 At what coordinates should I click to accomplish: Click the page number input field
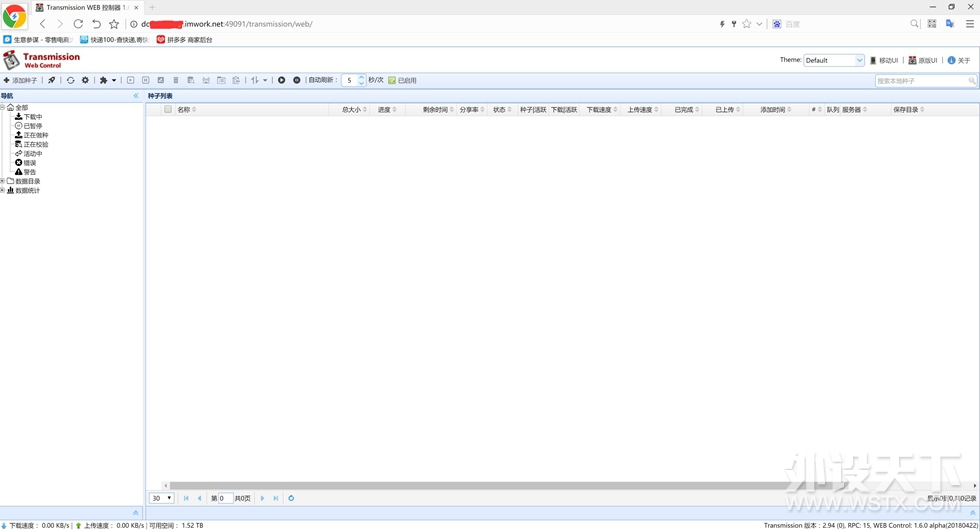tap(225, 499)
